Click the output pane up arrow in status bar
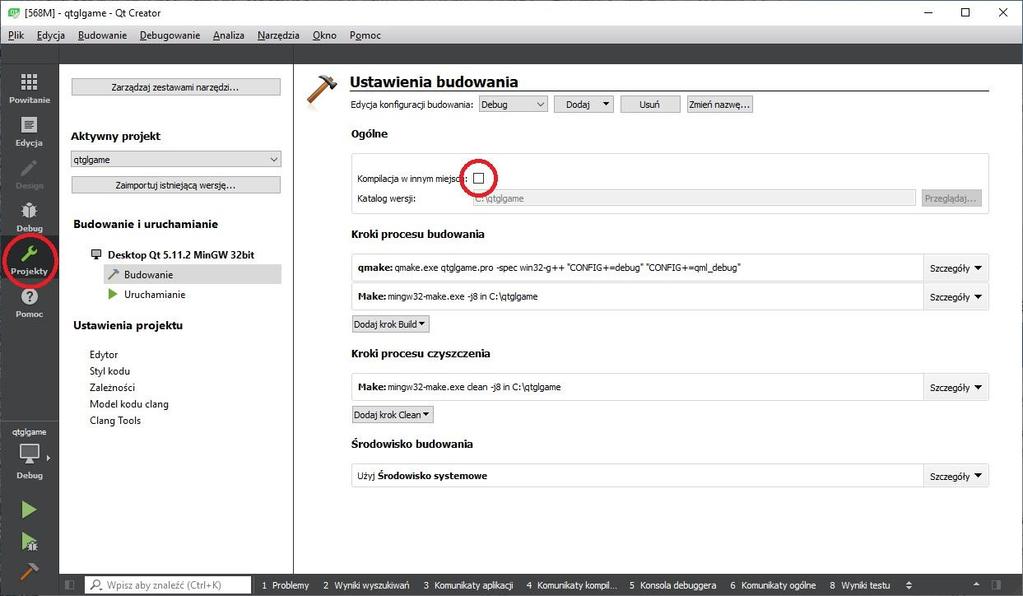 click(x=976, y=585)
